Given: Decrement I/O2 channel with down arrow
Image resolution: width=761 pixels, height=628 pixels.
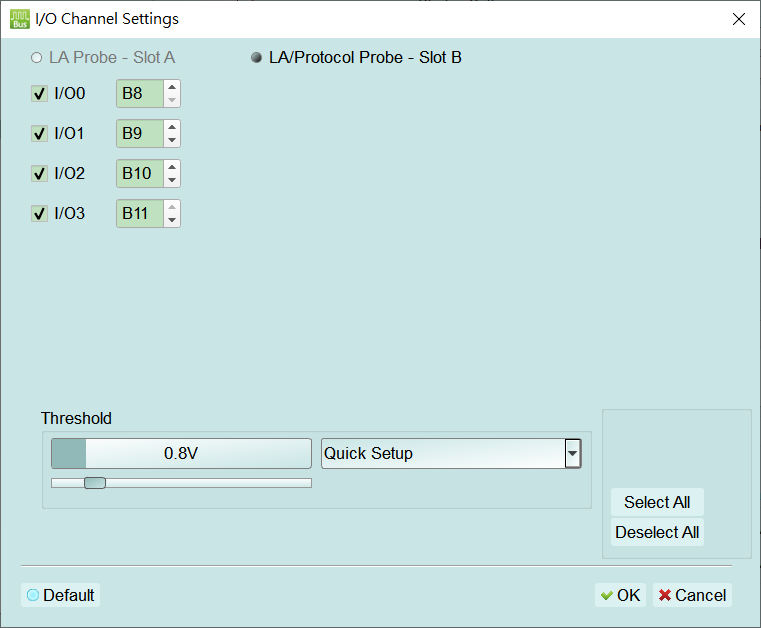Looking at the screenshot, I should pyautogui.click(x=172, y=180).
